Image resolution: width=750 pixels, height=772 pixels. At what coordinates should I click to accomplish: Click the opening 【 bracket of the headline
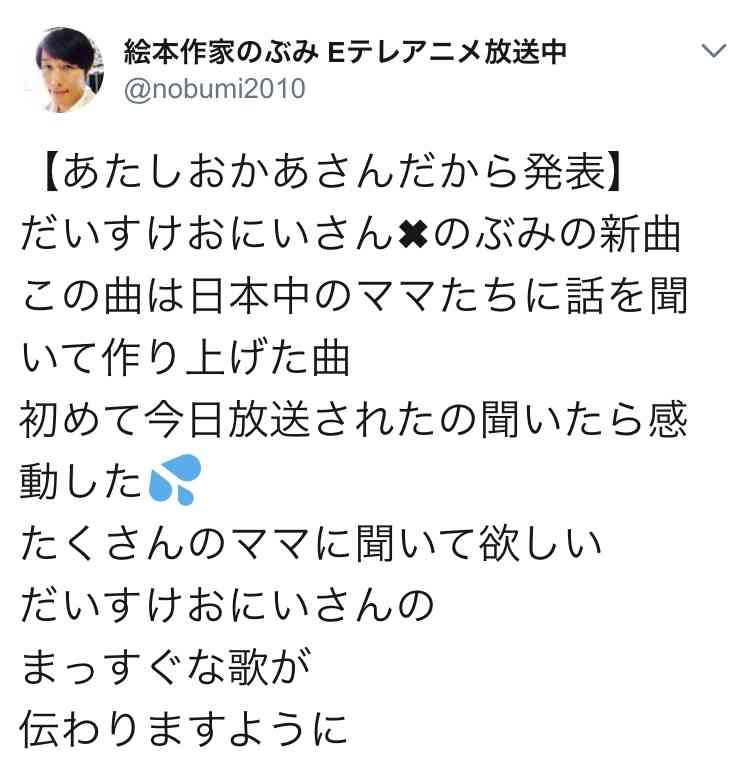tap(50, 172)
